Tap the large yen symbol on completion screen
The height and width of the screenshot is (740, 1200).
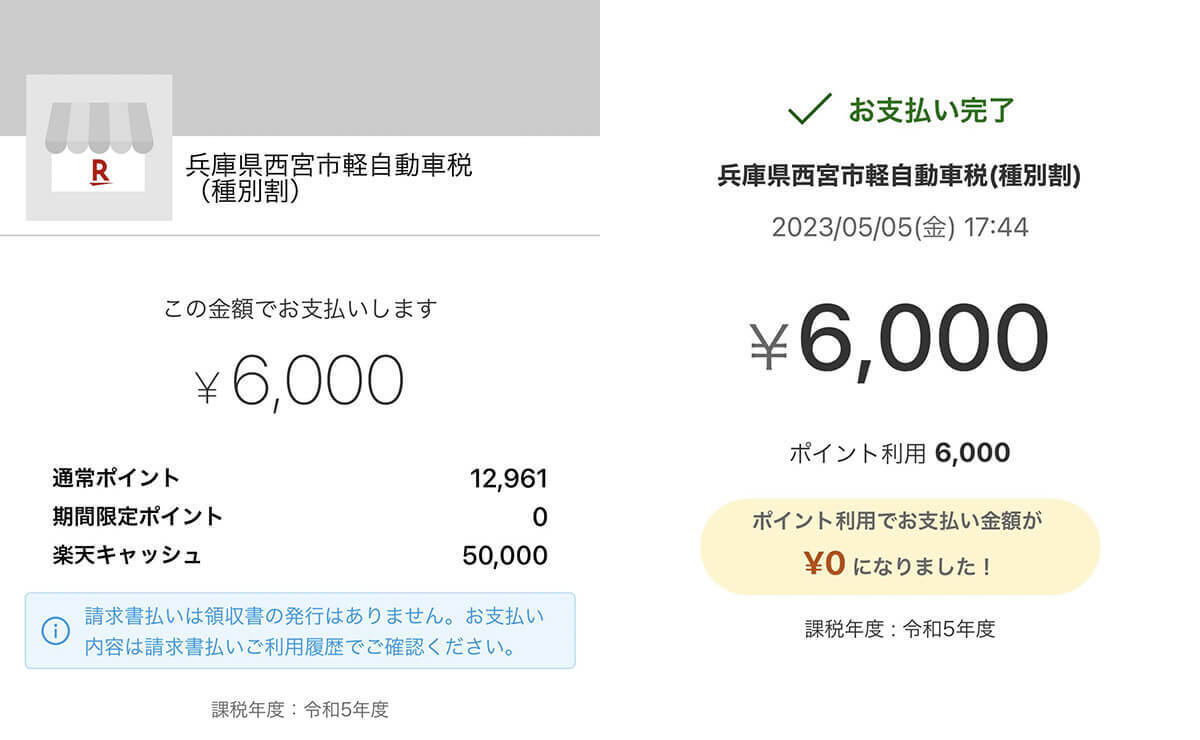[x=769, y=346]
